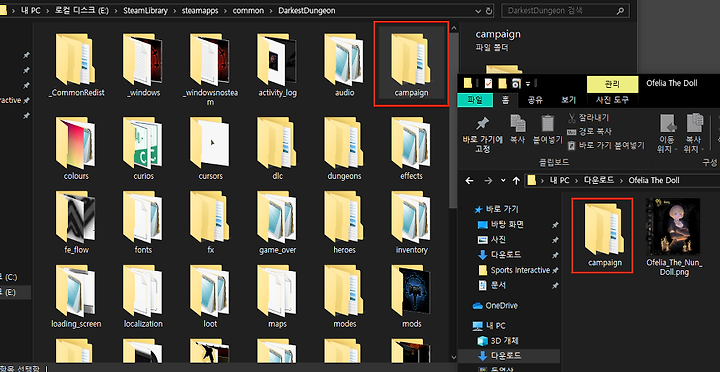This screenshot has height=372, width=720.
Task: Switch to the 홈 home ribbon tab
Action: pos(505,100)
